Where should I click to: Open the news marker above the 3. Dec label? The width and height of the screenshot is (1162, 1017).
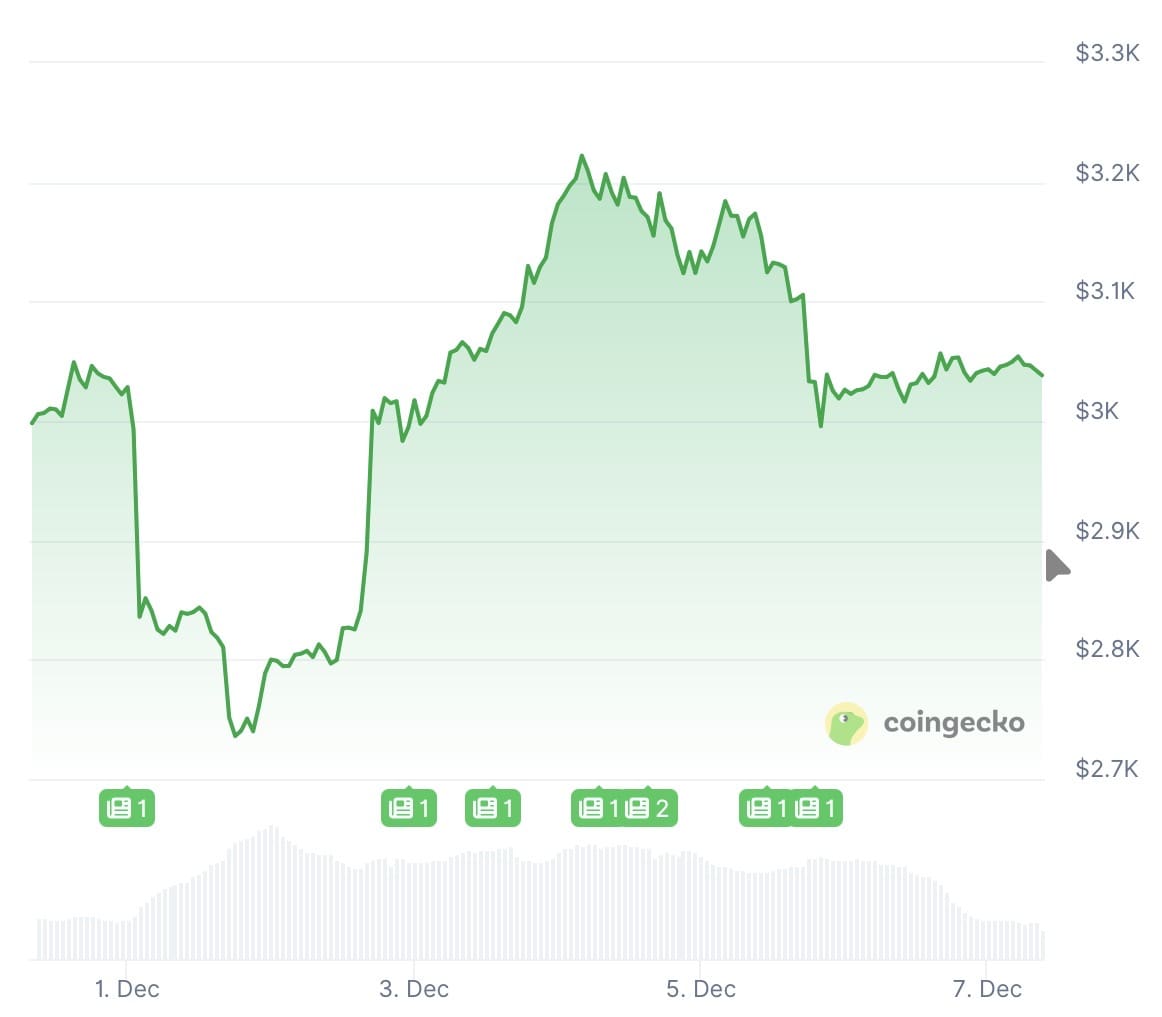(x=409, y=808)
